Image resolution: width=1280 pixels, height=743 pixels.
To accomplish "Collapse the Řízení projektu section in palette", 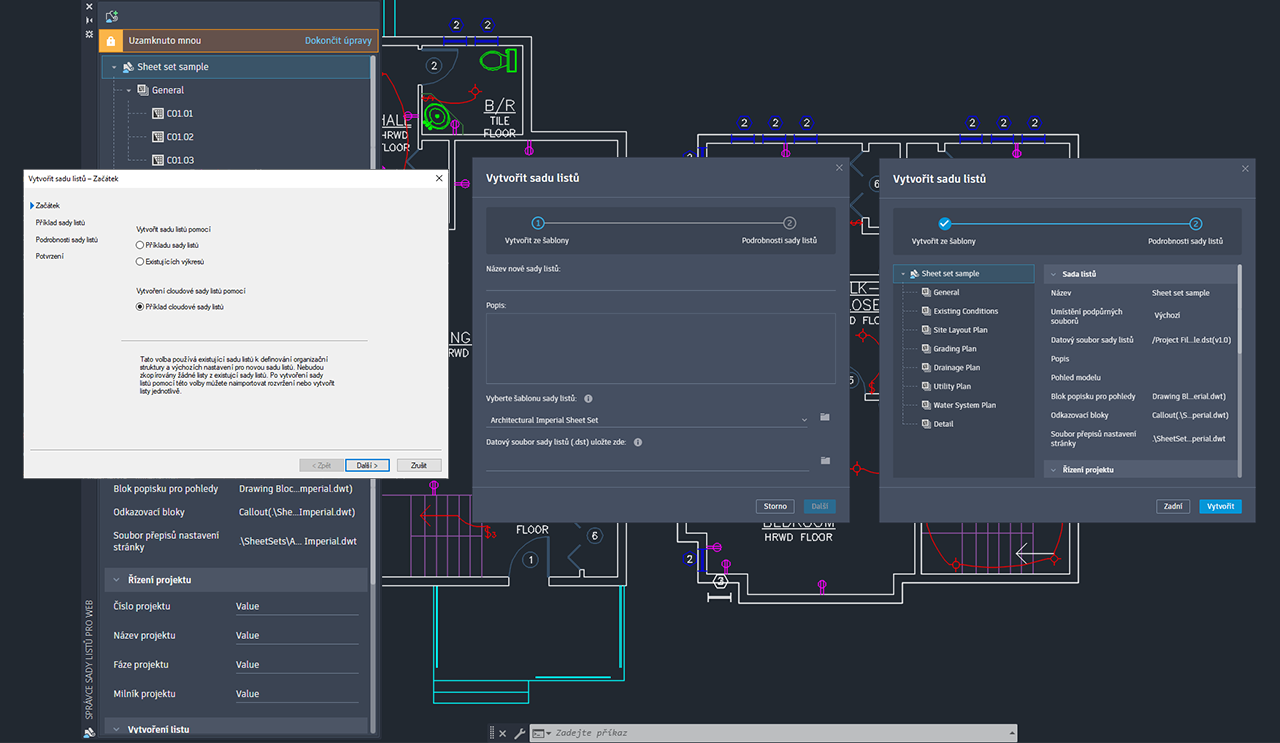I will [116, 580].
